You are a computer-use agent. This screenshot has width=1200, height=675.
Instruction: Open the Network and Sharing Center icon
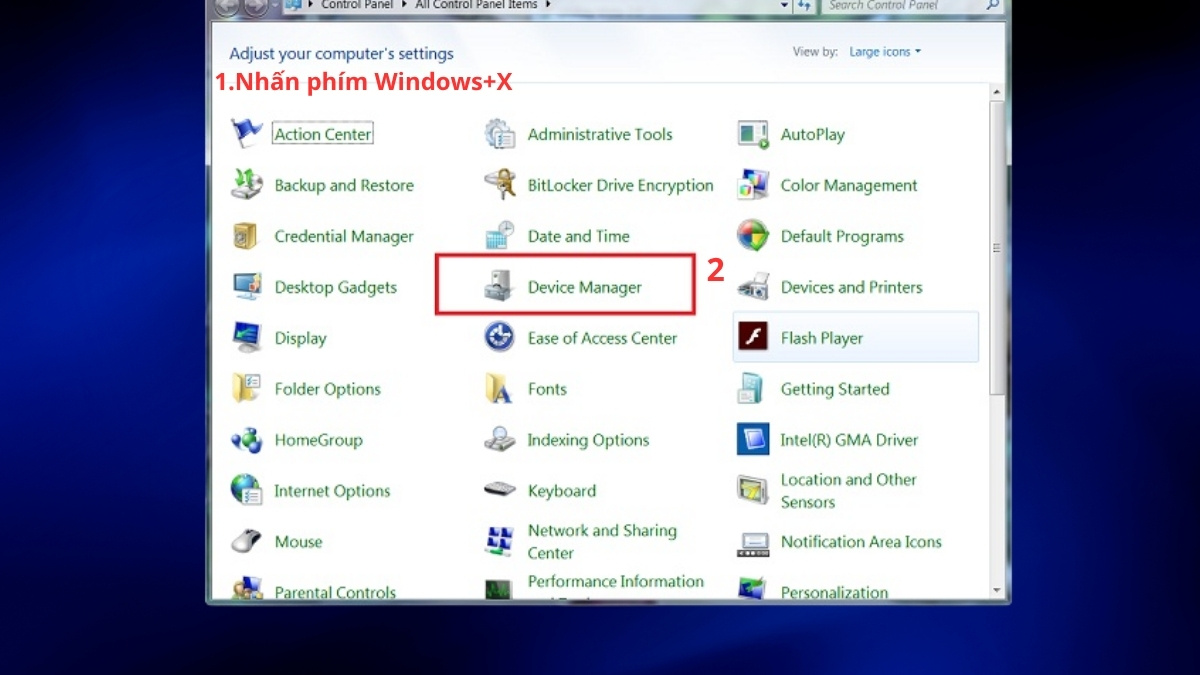[x=500, y=542]
